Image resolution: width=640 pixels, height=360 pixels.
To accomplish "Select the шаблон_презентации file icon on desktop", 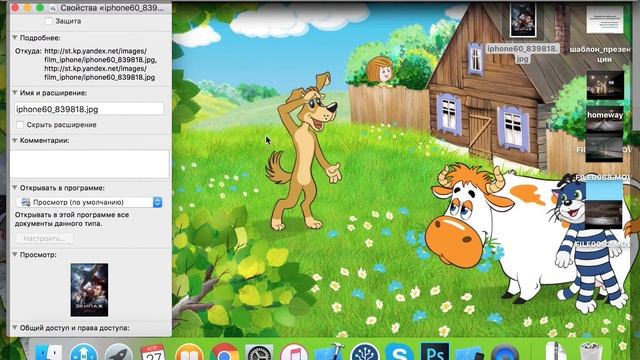I will (605, 20).
